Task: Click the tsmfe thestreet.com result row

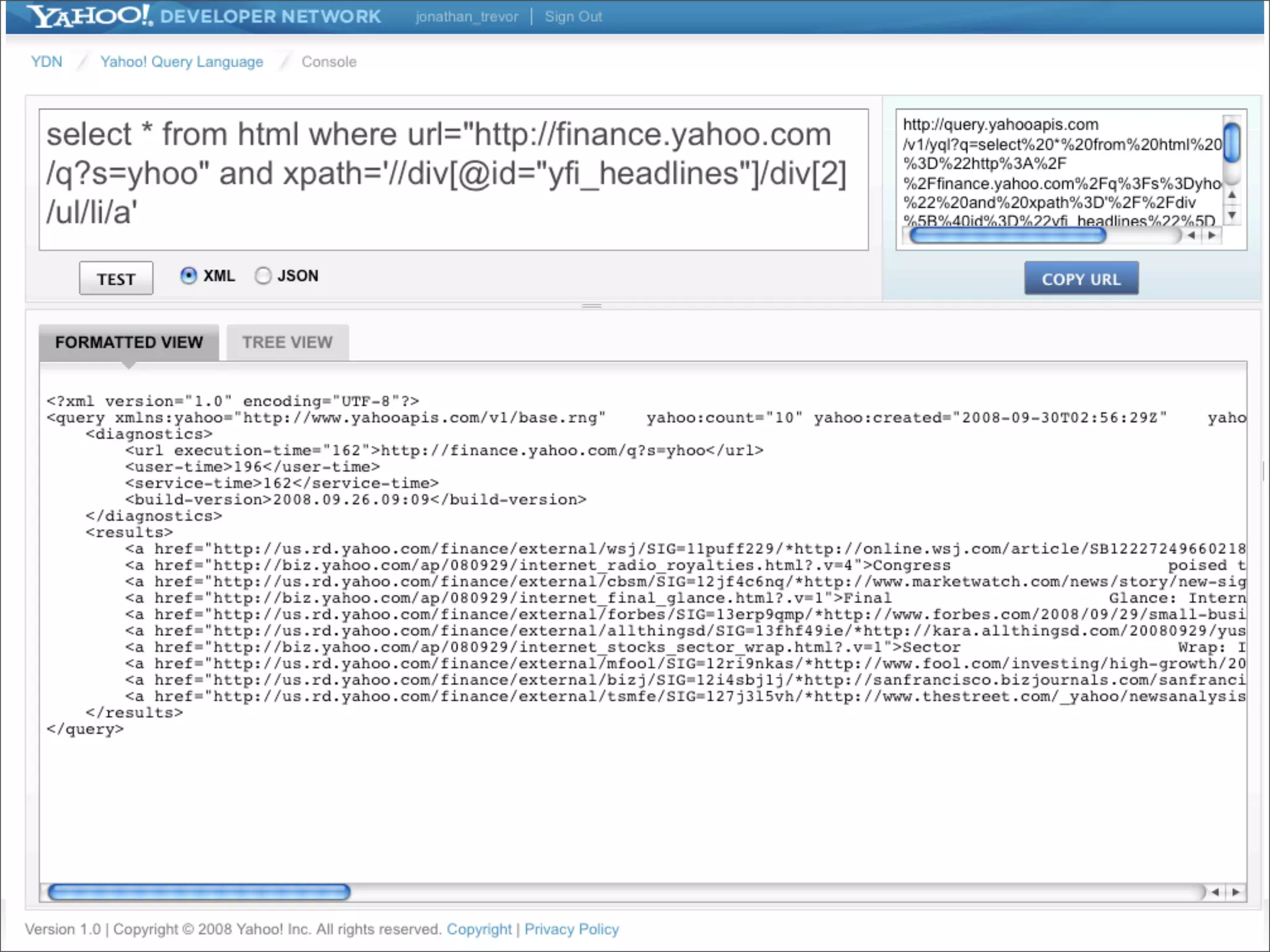Action: (685, 697)
